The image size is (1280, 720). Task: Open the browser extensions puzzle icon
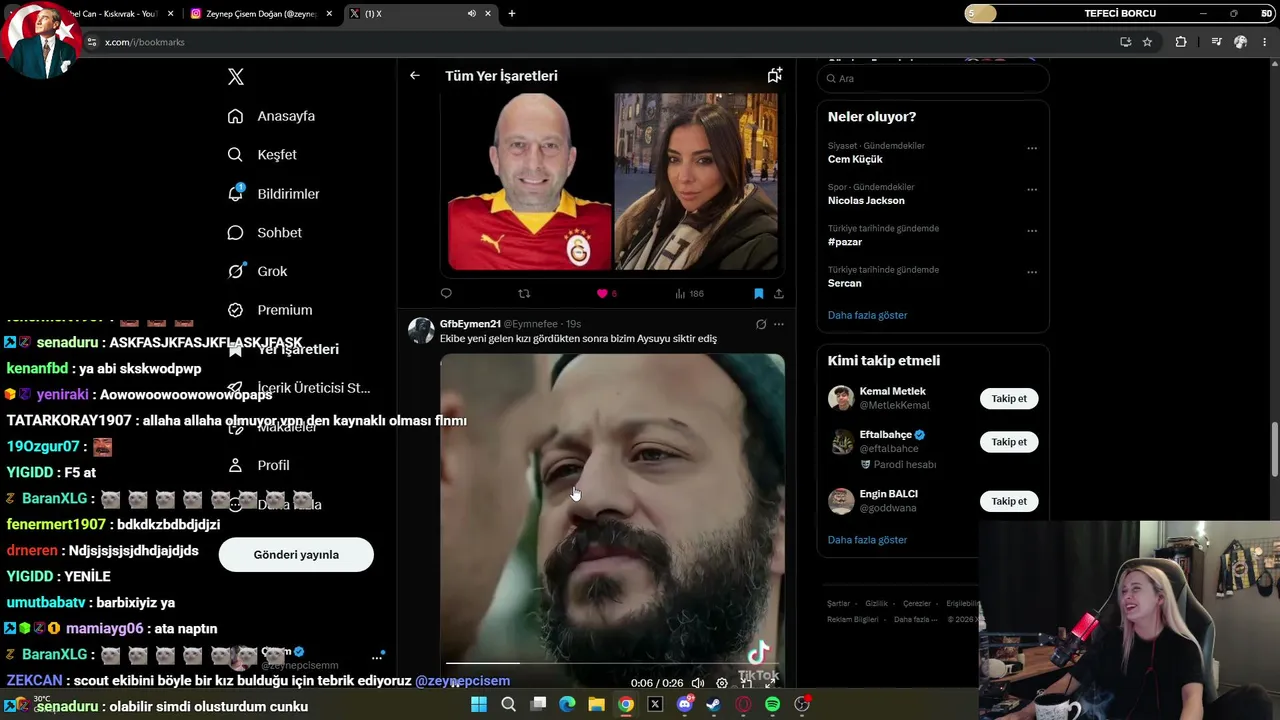pos(1181,42)
